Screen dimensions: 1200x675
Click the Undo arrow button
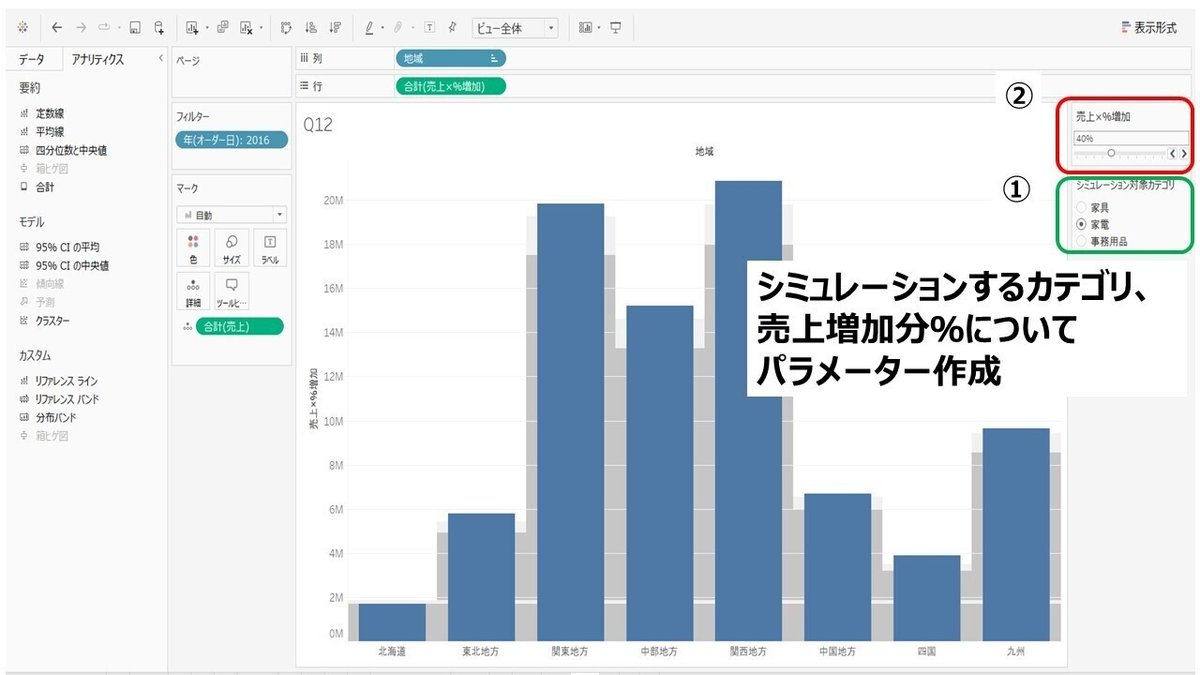click(x=57, y=27)
